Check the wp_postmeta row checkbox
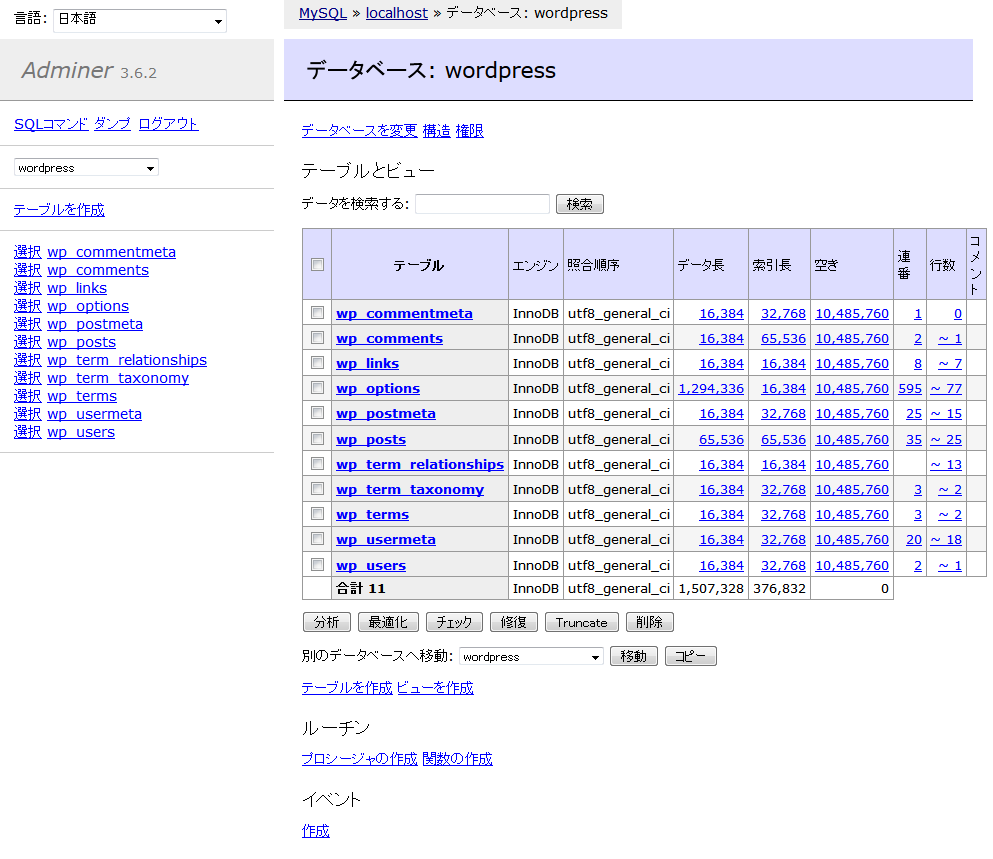 coord(317,413)
